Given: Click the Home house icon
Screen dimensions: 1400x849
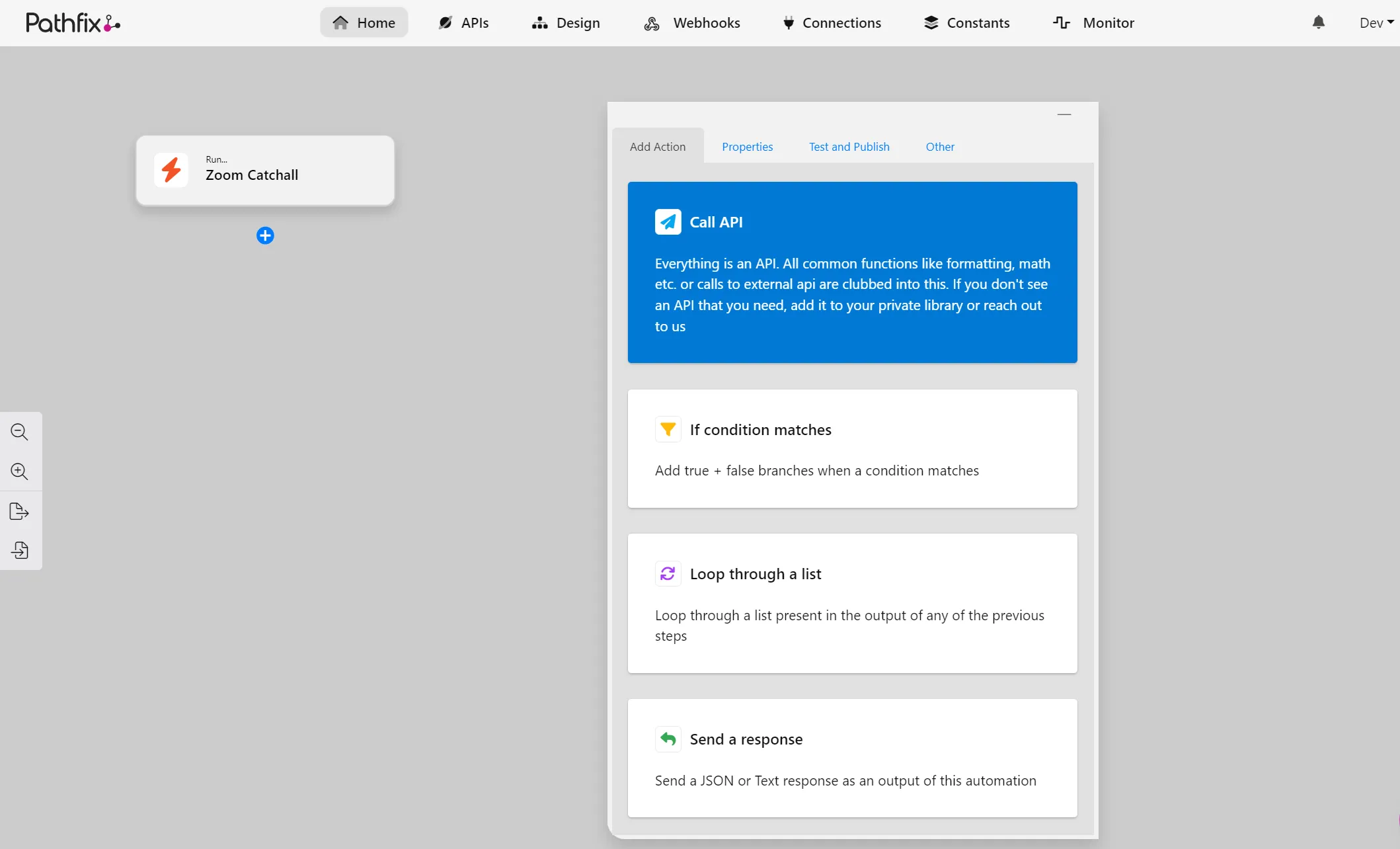Looking at the screenshot, I should click(x=340, y=22).
